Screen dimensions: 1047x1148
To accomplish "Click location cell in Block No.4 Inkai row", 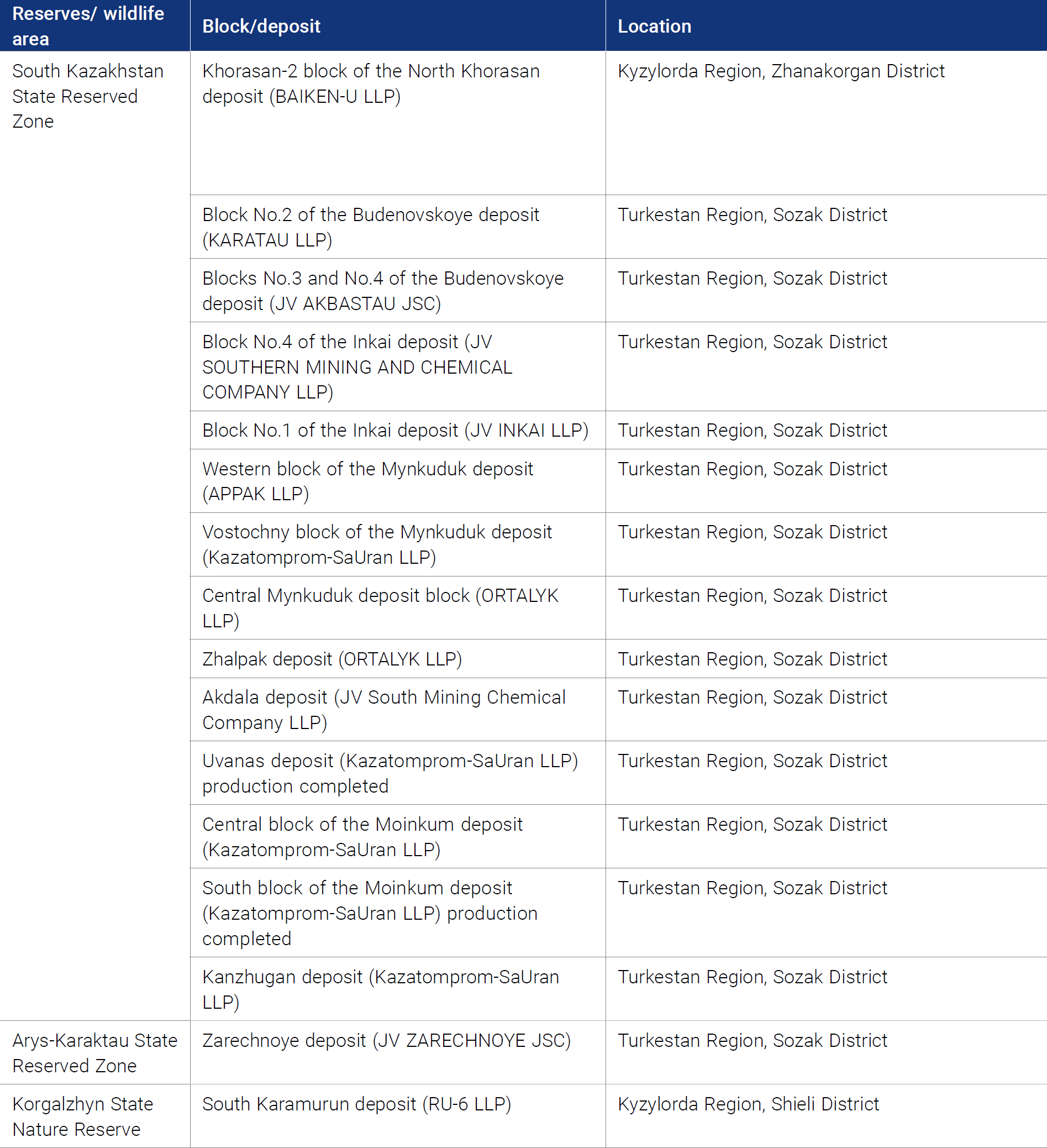I will point(826,366).
